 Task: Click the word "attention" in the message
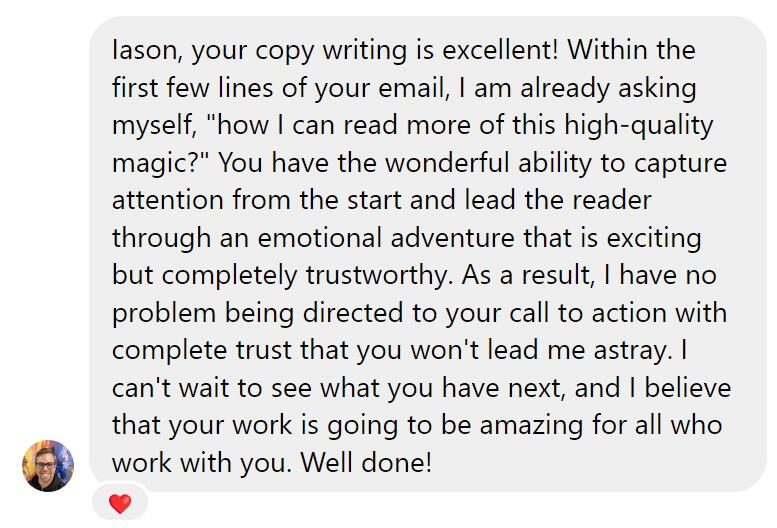[169, 201]
